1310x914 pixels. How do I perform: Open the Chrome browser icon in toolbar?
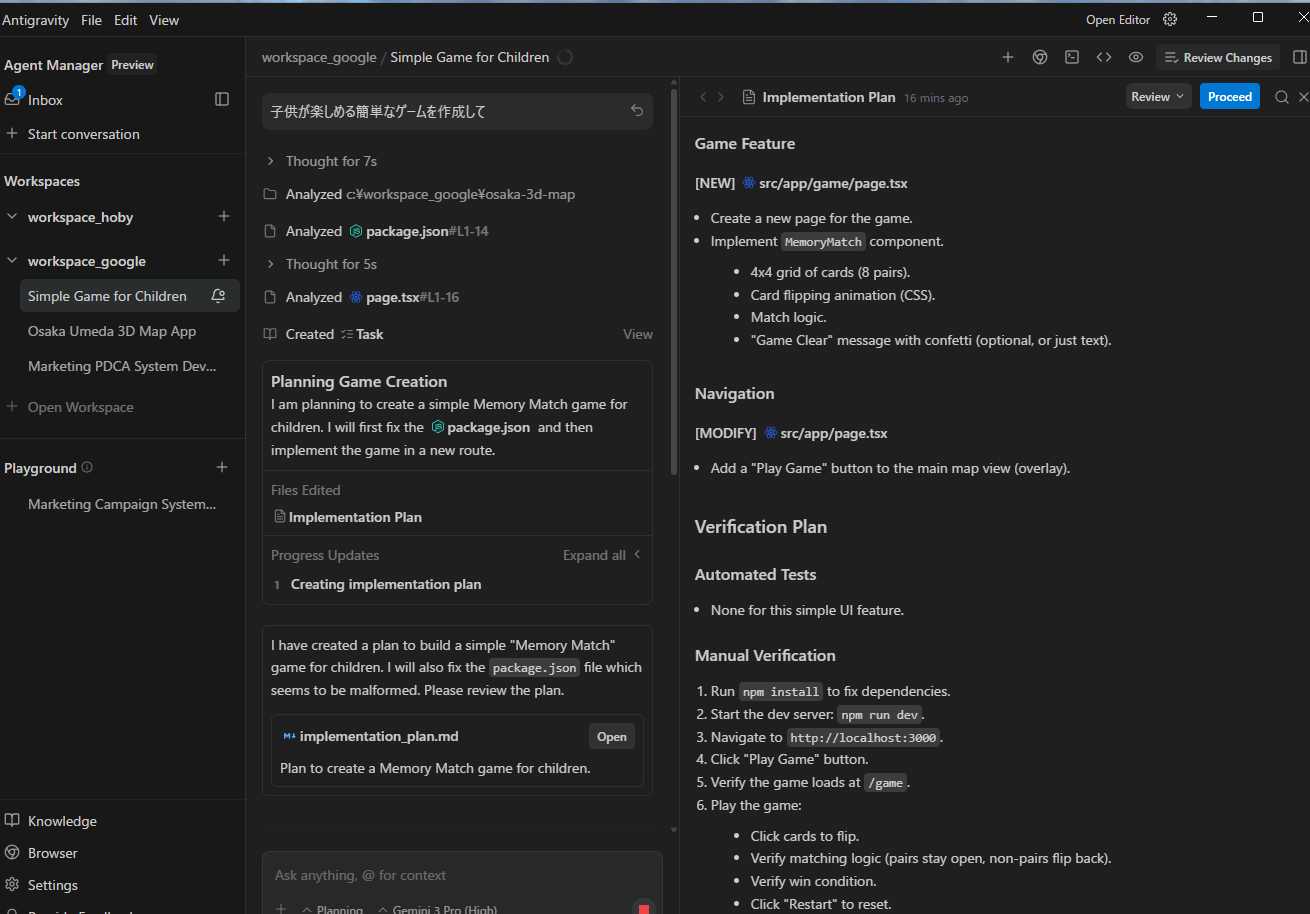[1040, 58]
